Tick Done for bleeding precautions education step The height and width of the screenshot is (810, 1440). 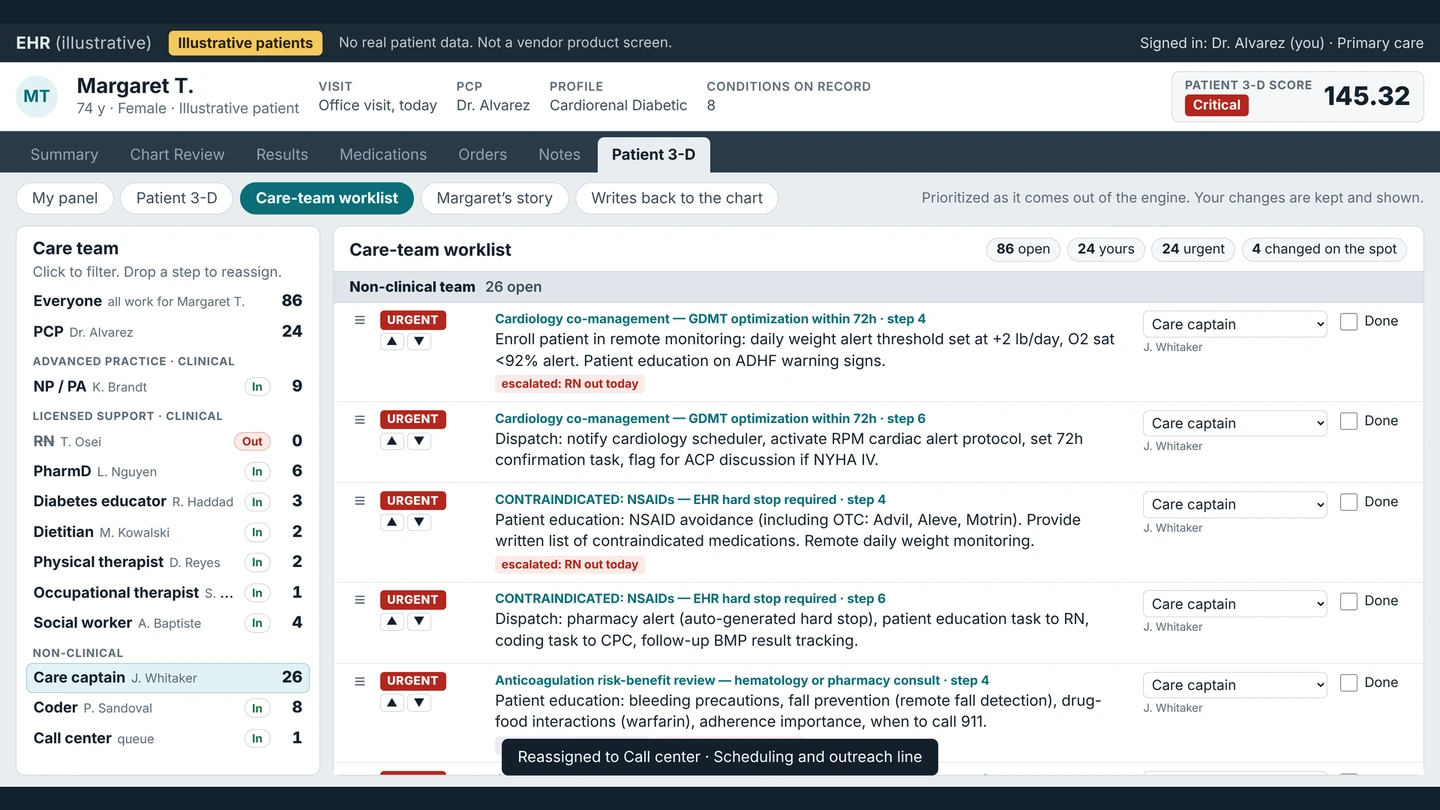tap(1349, 683)
